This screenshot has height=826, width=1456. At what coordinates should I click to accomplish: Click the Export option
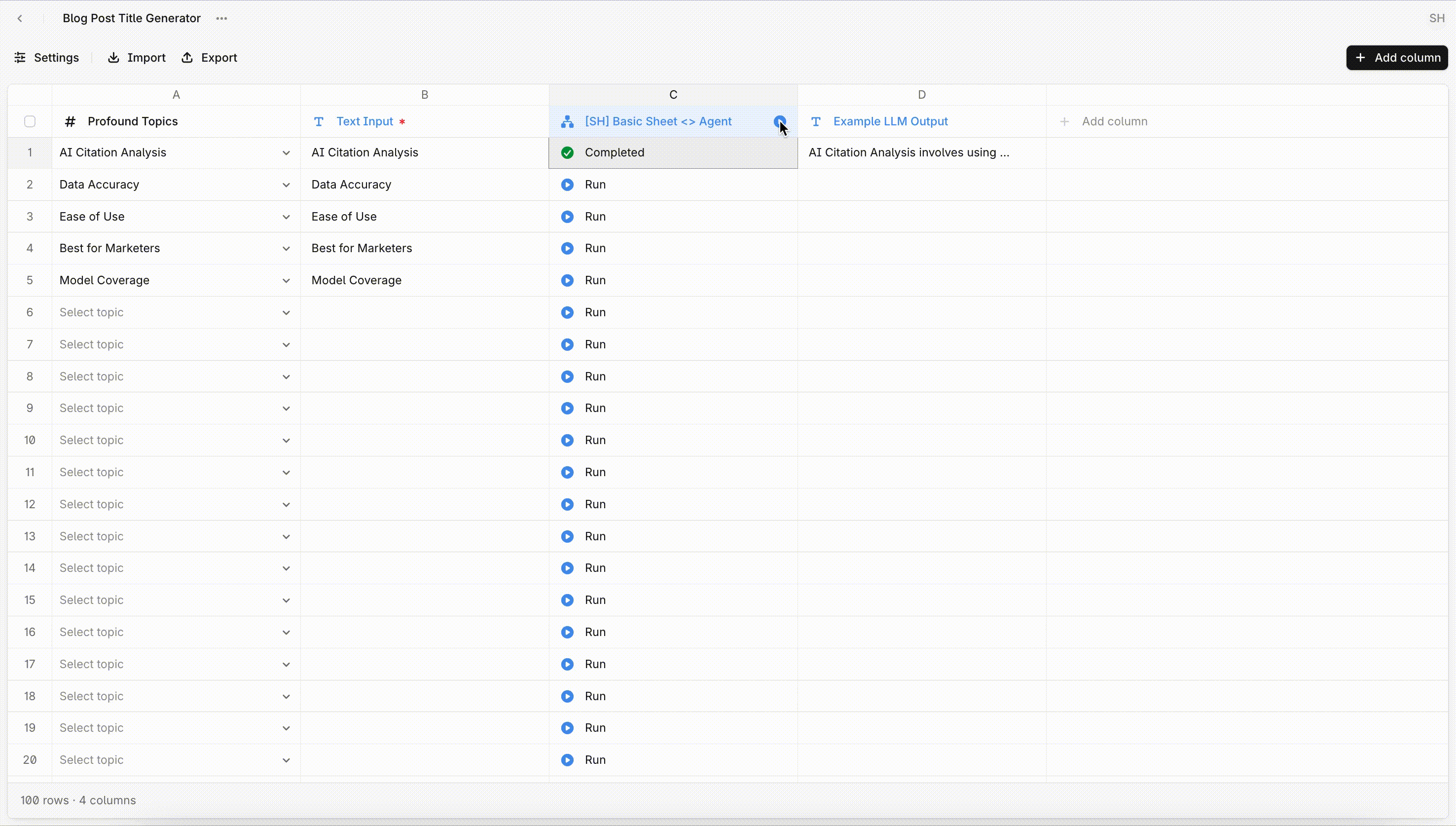[x=209, y=58]
